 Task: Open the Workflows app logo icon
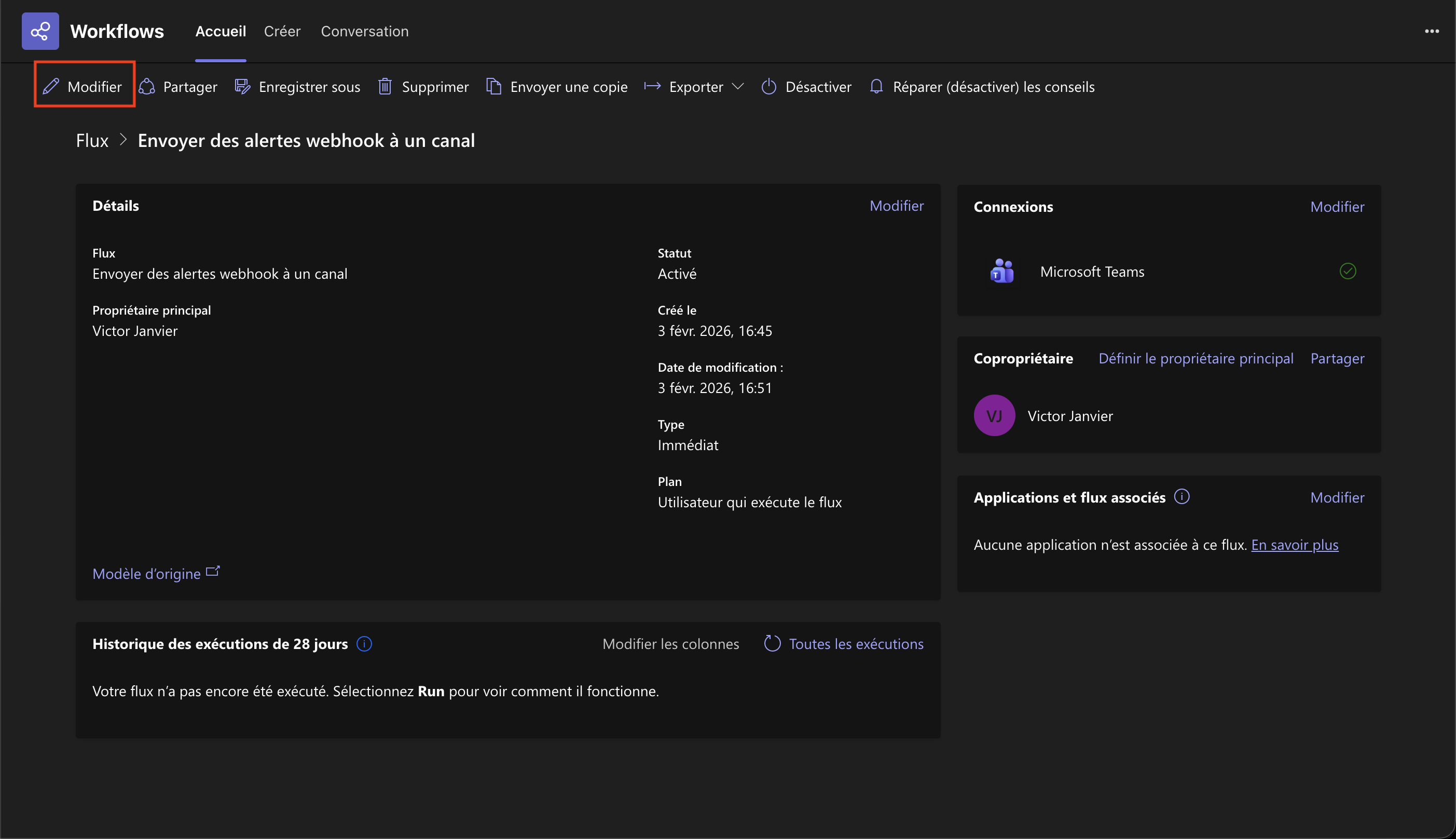(x=40, y=31)
